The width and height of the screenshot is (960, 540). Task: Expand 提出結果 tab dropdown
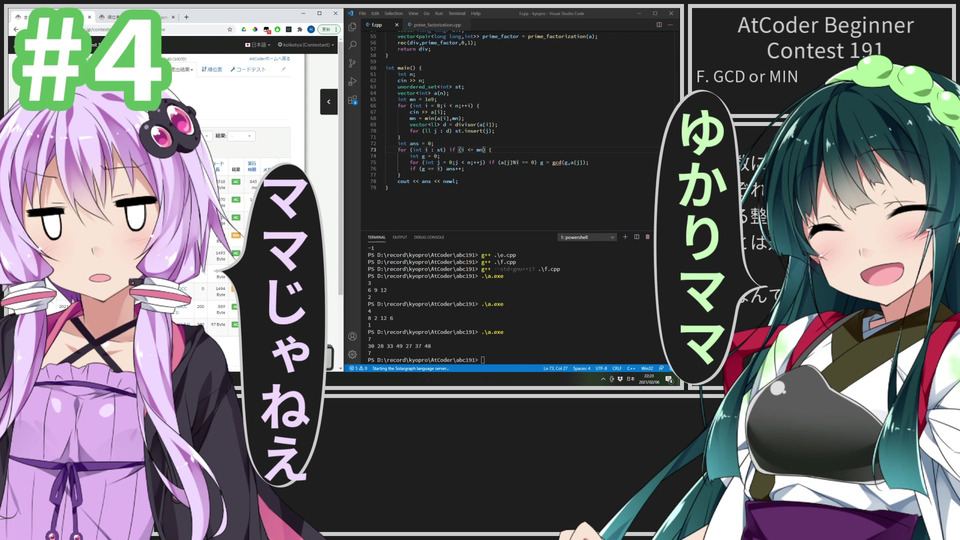(x=182, y=70)
